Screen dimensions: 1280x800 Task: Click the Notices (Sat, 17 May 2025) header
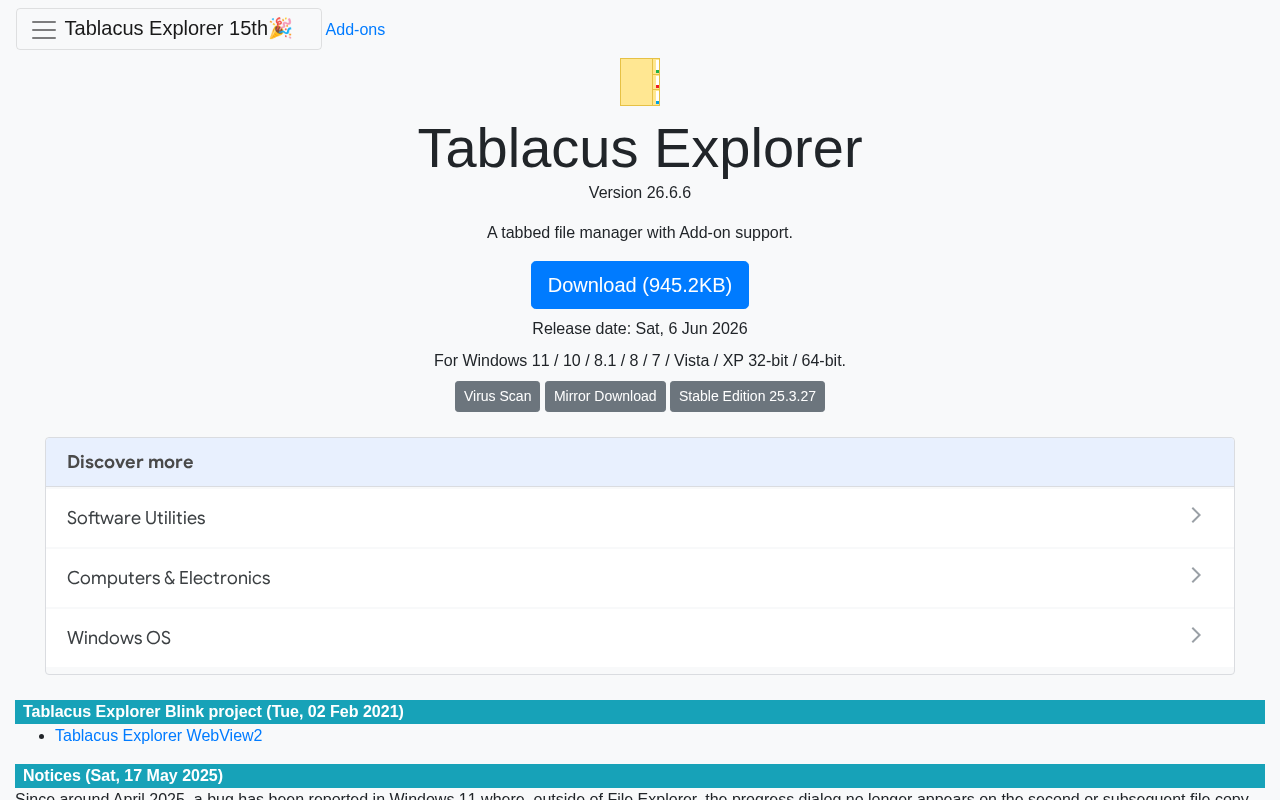click(x=640, y=776)
